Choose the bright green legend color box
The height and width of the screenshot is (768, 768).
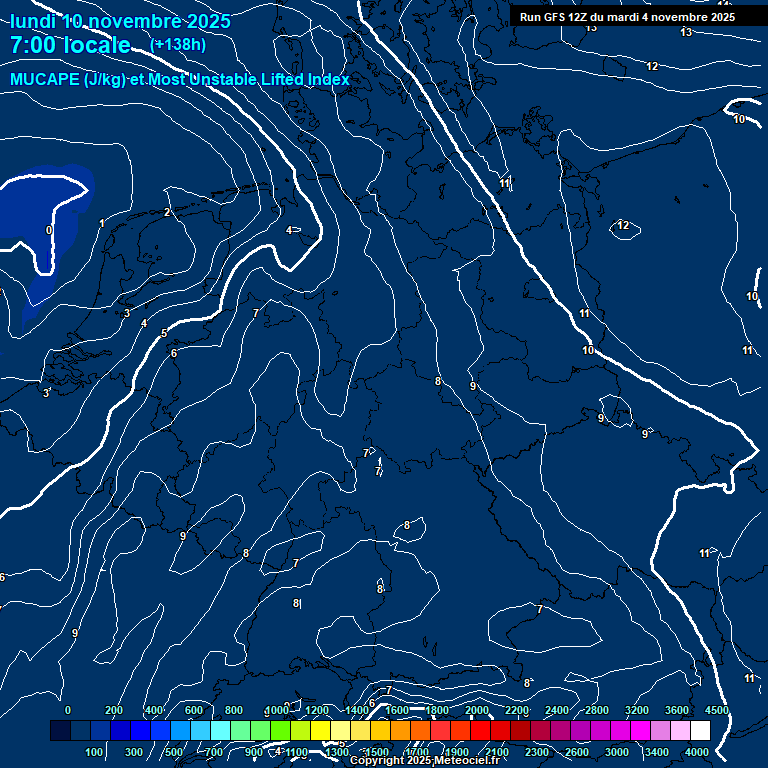(280, 732)
